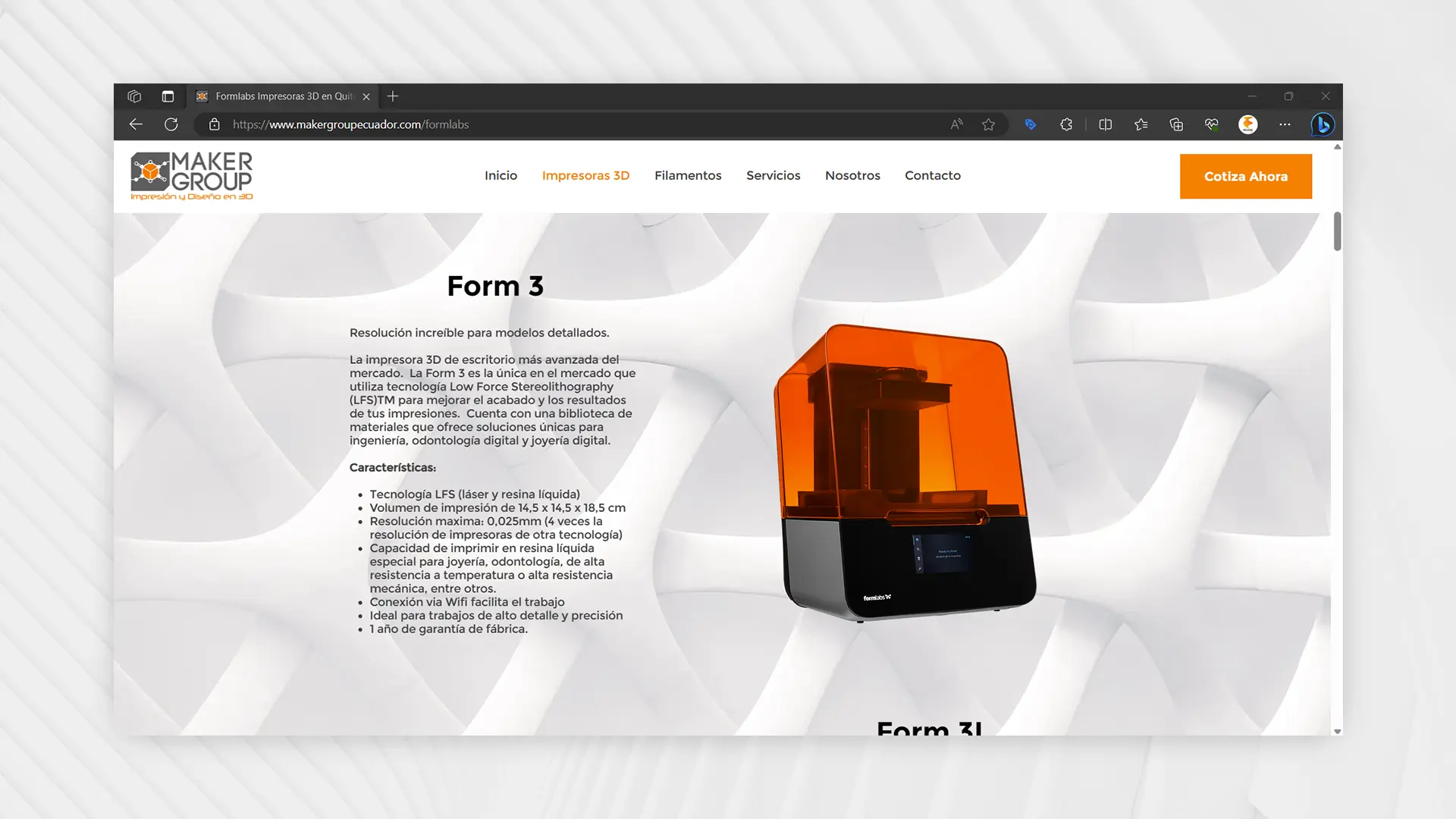Open the browser workspaces icon
Image resolution: width=1456 pixels, height=819 pixels.
(134, 96)
